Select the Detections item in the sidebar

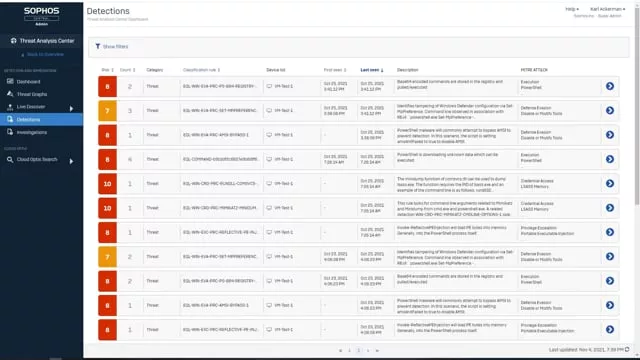(41, 120)
